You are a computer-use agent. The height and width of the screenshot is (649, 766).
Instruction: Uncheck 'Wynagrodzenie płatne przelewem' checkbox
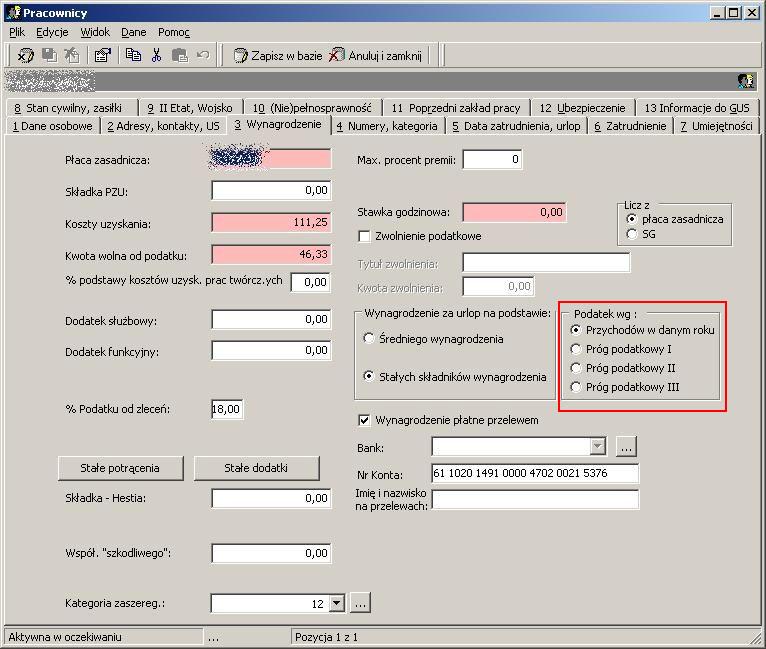(x=364, y=420)
